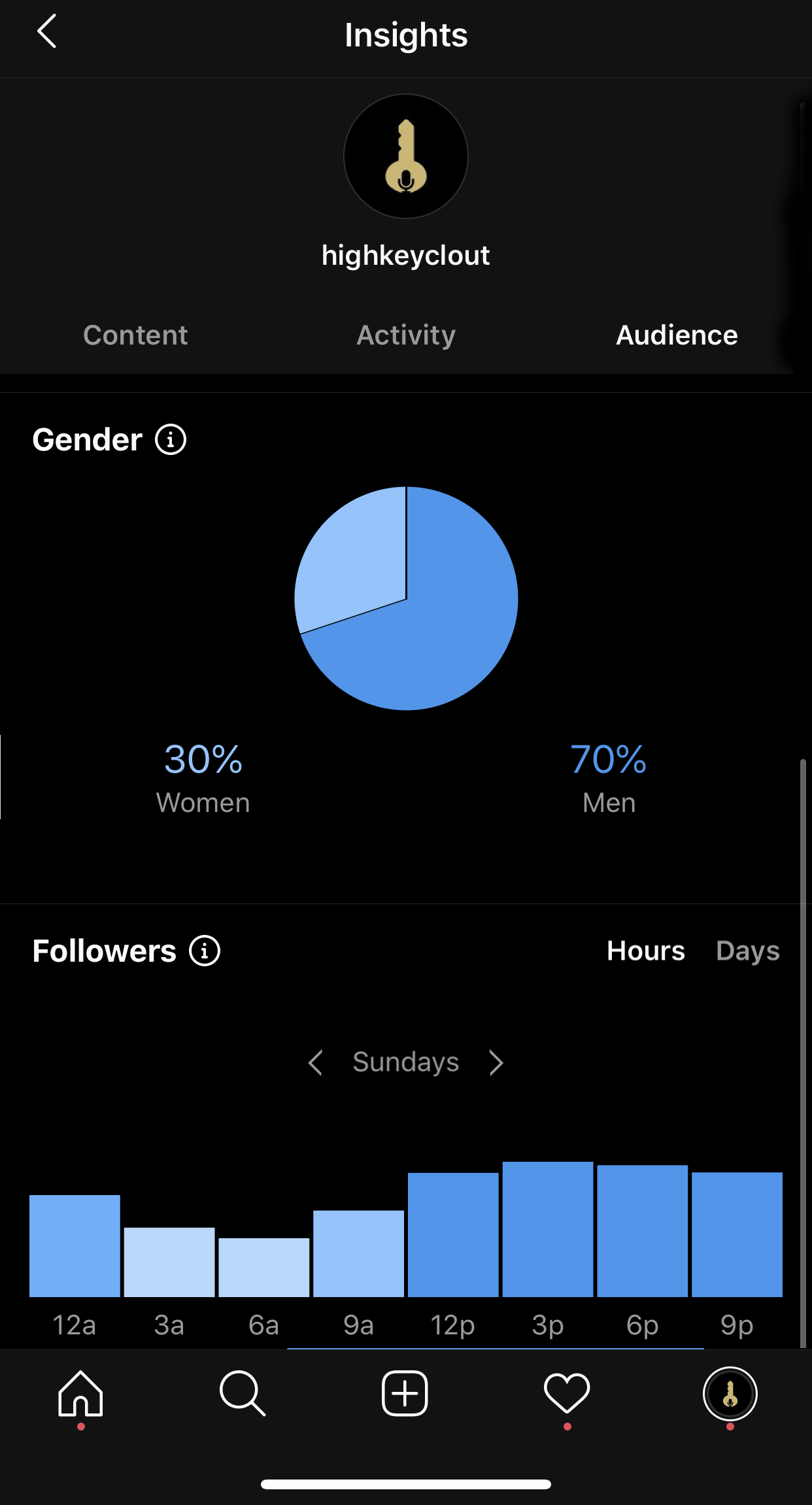The width and height of the screenshot is (812, 1505).
Task: Select the 3p followers bar
Action: point(548,1229)
